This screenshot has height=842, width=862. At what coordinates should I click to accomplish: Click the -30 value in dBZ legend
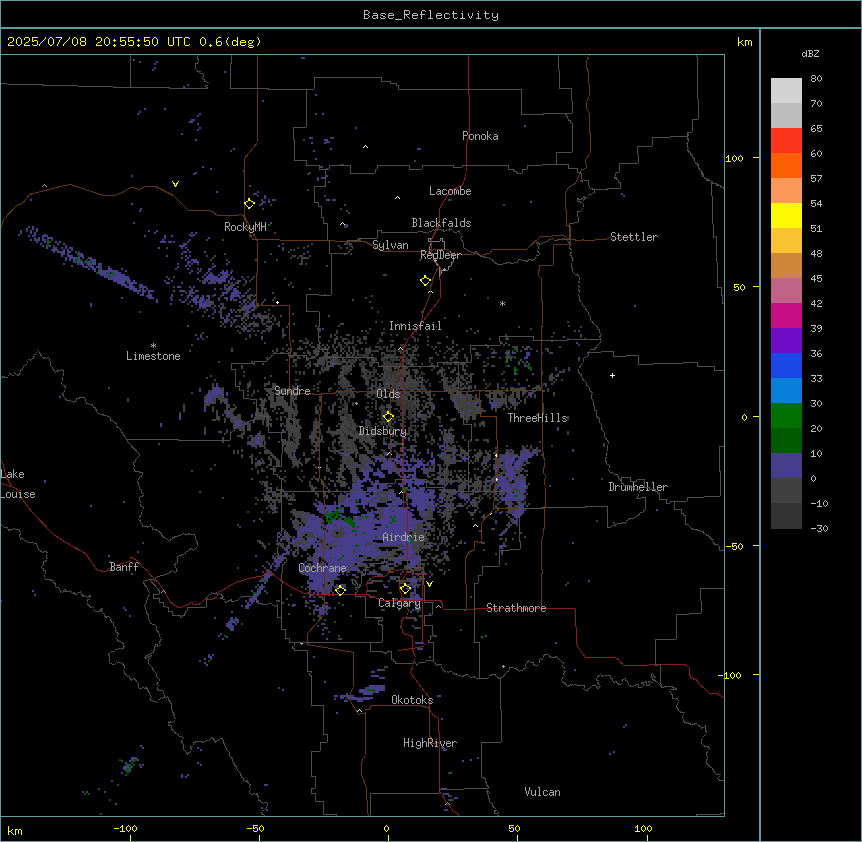coord(819,529)
